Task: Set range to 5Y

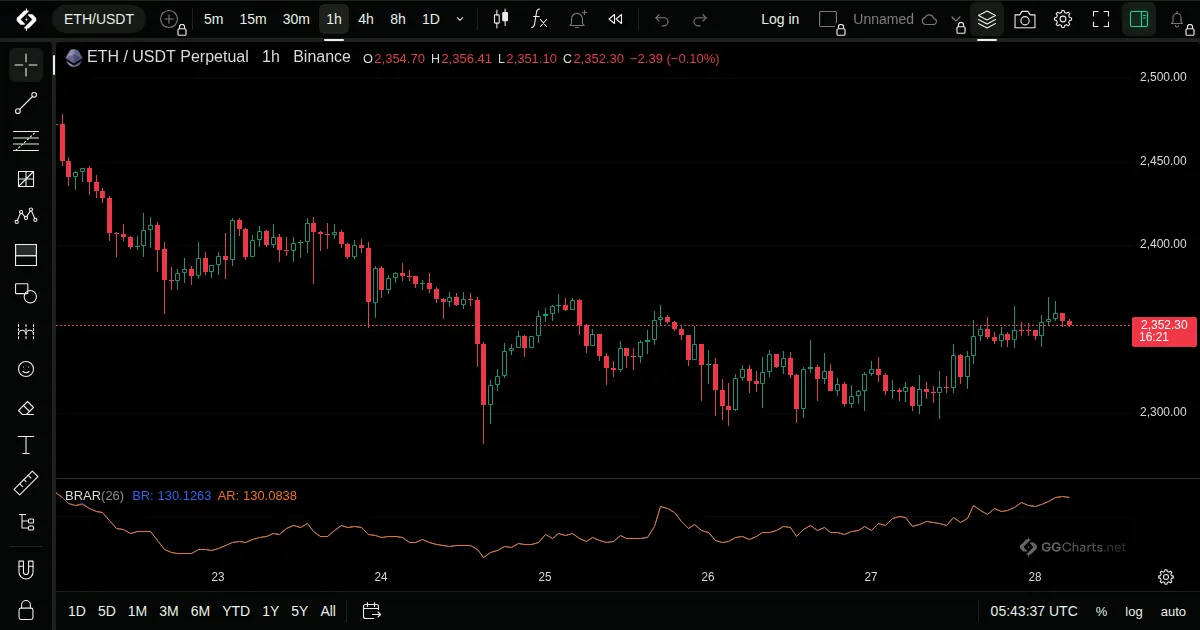Action: (299, 611)
